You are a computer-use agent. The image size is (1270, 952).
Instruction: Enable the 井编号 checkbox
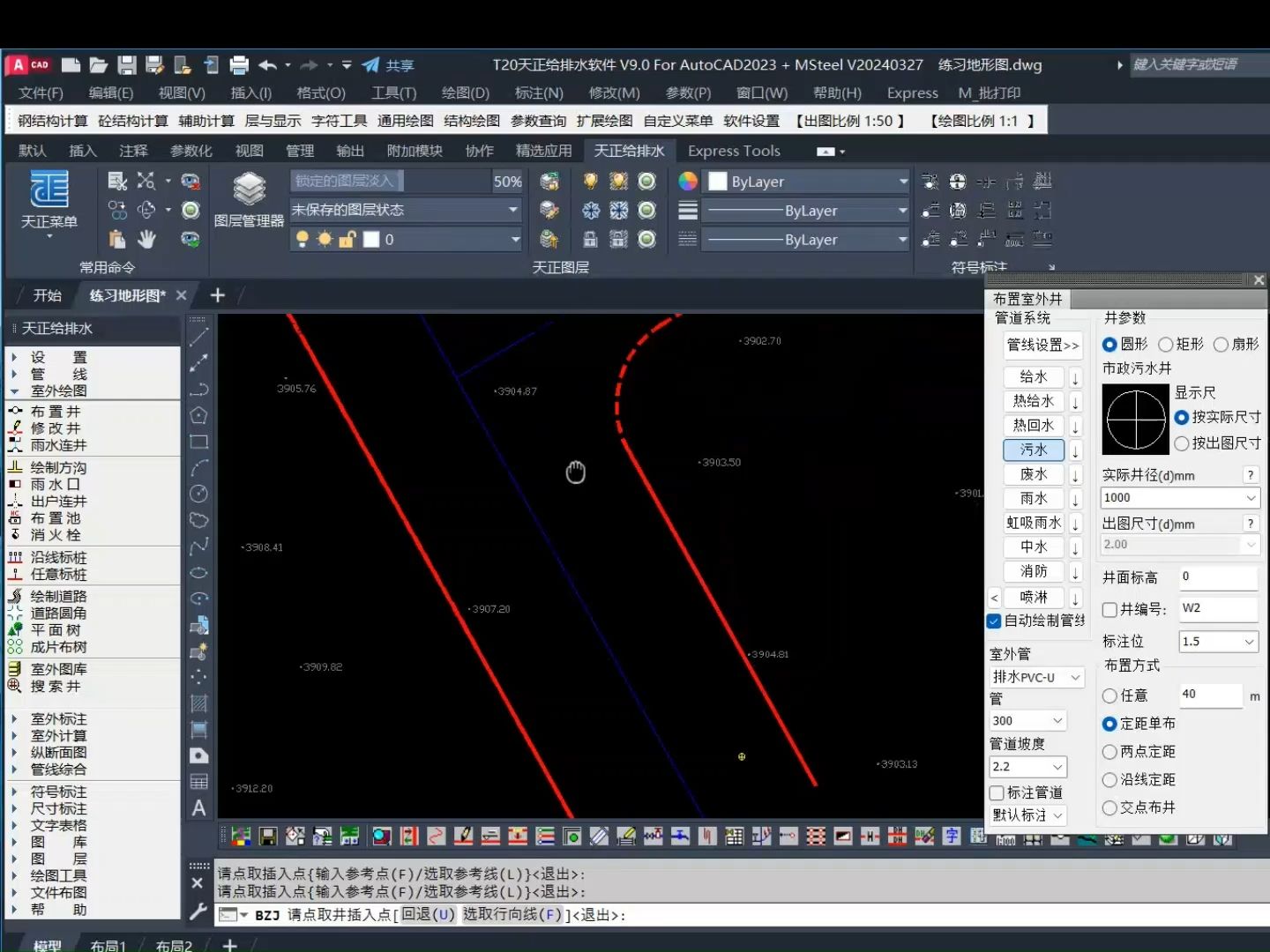click(x=1109, y=609)
